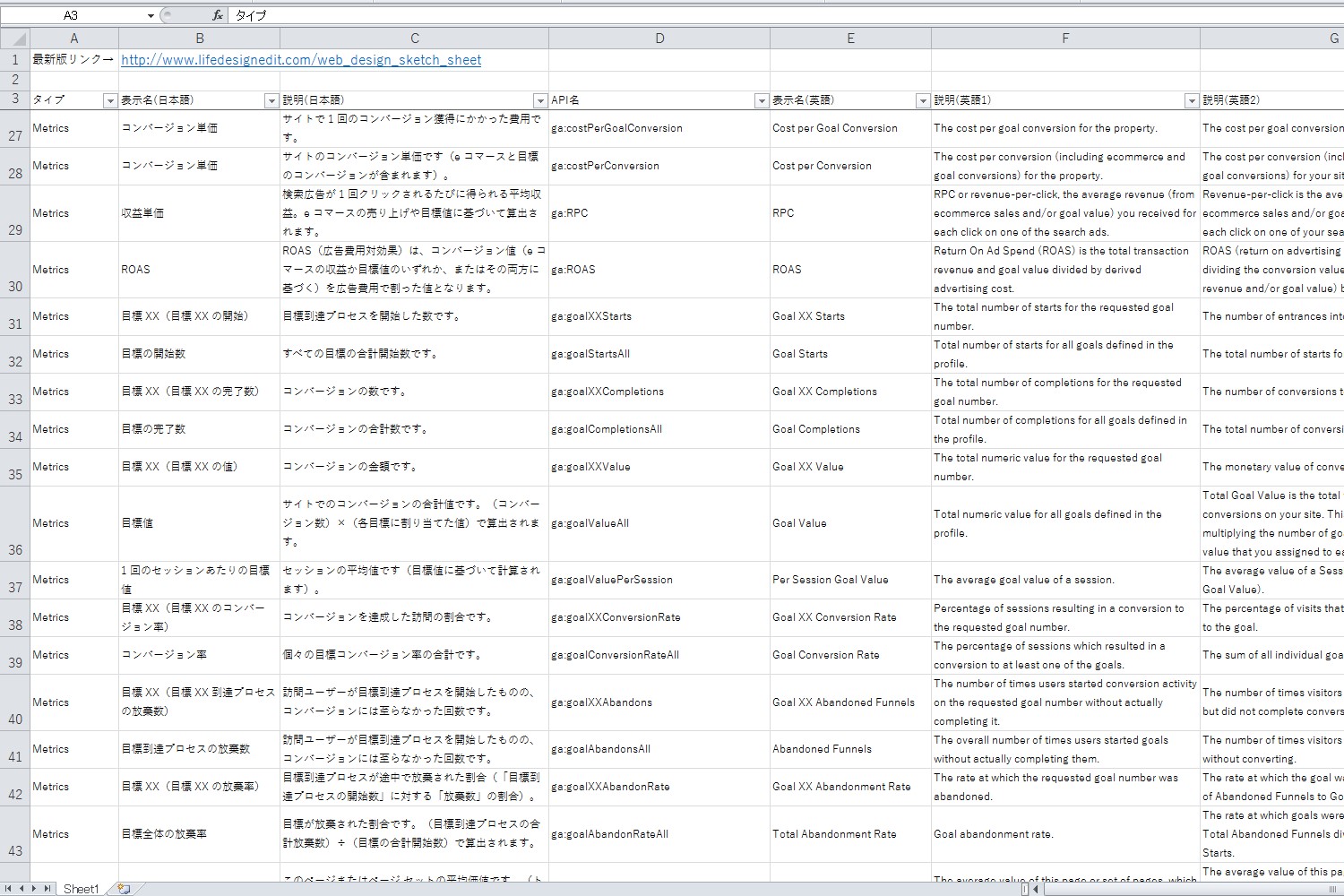Select column A header
This screenshot has height=896, width=1344.
74,39
